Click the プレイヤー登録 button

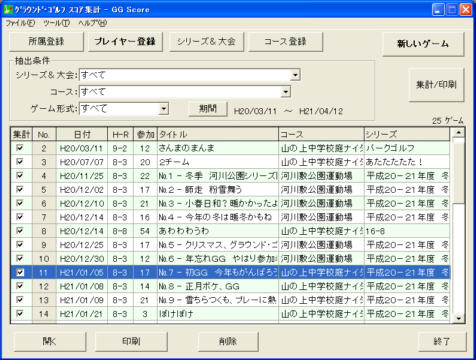click(125, 42)
